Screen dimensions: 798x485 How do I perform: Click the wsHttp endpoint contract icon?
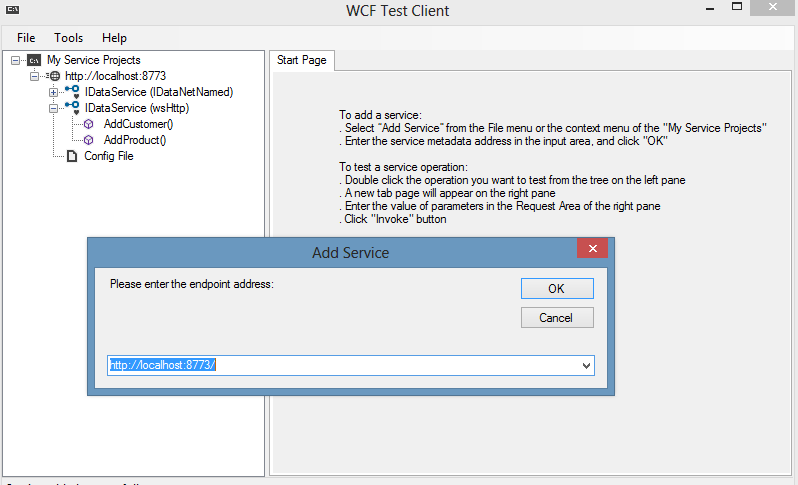[72, 107]
